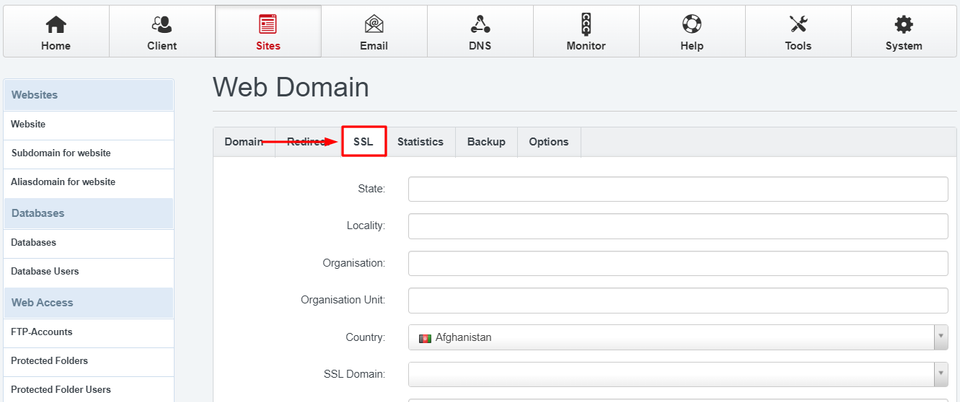Select the Options tab
960x402 pixels.
tap(548, 142)
